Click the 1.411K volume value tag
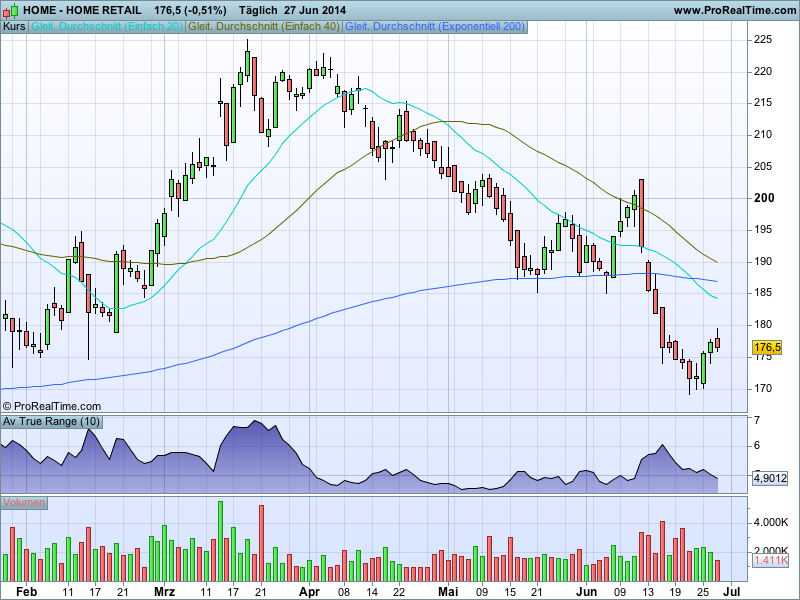 (770, 560)
